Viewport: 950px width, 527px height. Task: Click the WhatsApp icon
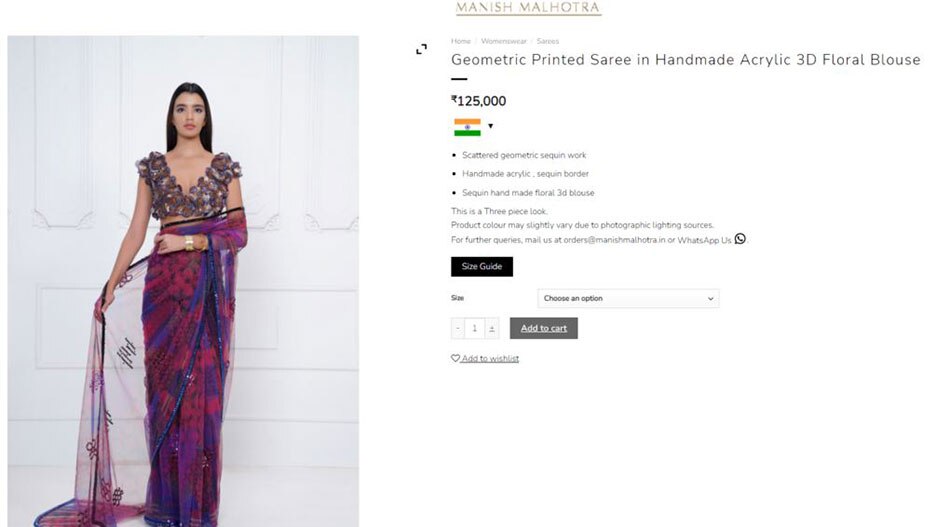(x=740, y=238)
